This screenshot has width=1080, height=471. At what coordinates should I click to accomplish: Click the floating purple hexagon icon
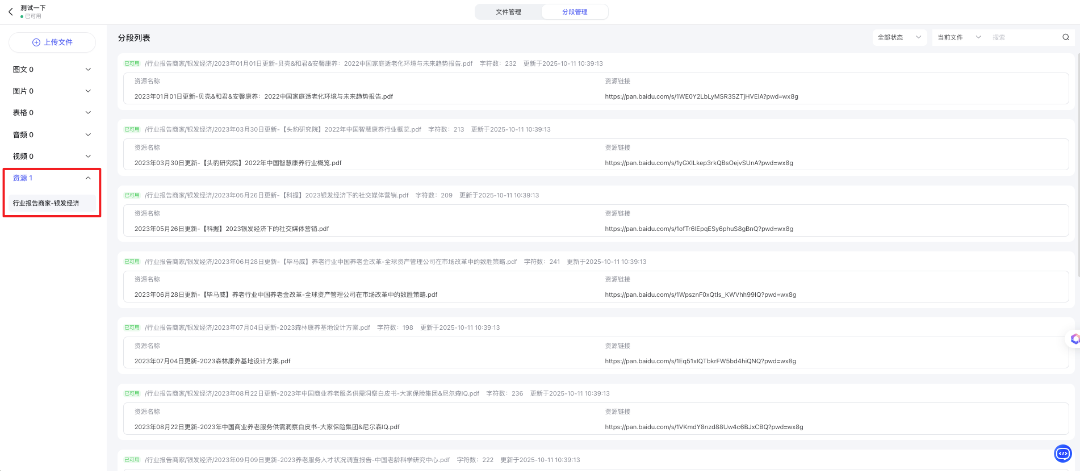click(x=1075, y=339)
